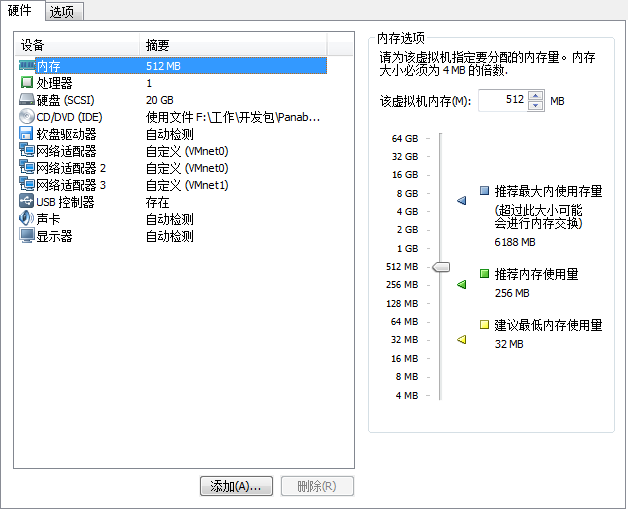Select the 处理器 row label
The image size is (628, 510).
pos(54,83)
